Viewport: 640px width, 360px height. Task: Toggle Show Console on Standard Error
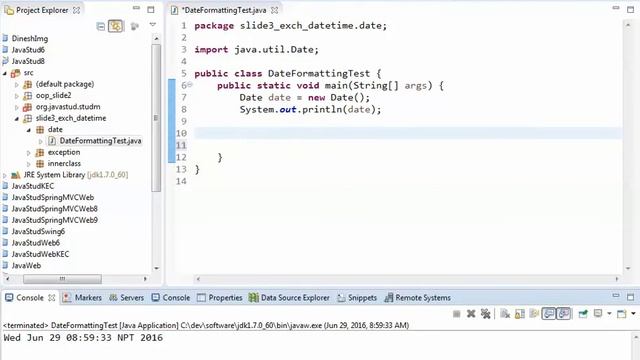tap(564, 314)
